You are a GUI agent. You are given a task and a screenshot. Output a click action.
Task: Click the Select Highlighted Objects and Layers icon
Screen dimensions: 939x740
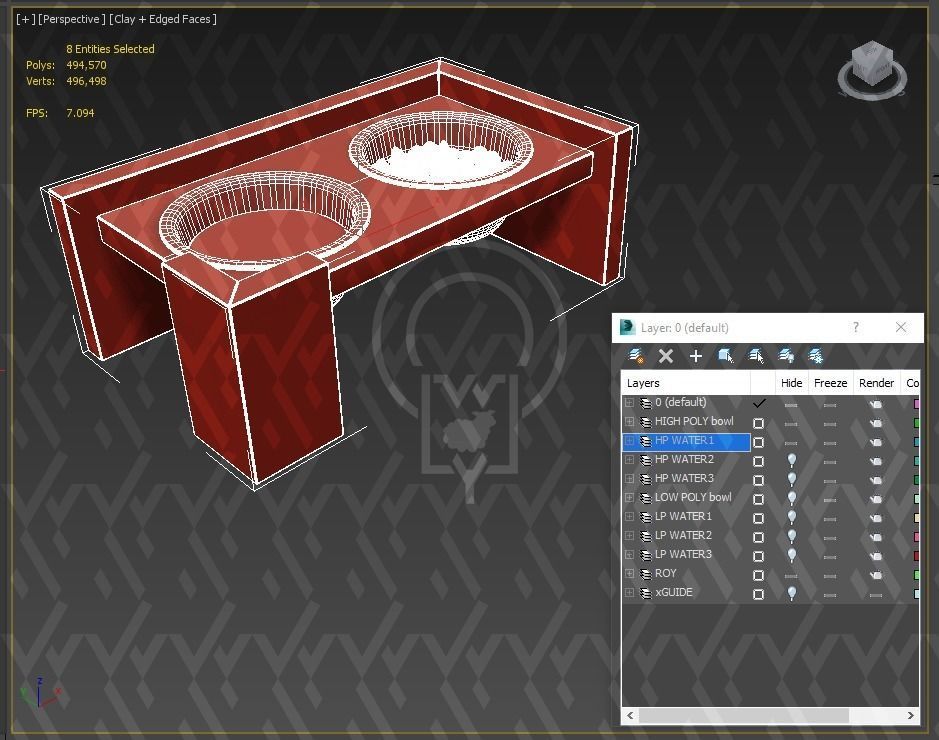click(x=726, y=356)
